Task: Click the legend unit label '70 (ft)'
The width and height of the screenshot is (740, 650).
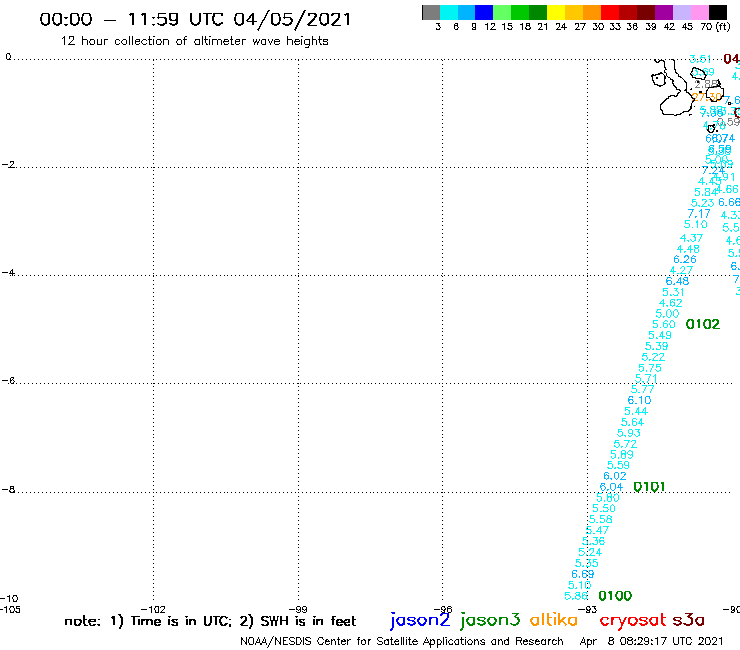Action: click(715, 26)
